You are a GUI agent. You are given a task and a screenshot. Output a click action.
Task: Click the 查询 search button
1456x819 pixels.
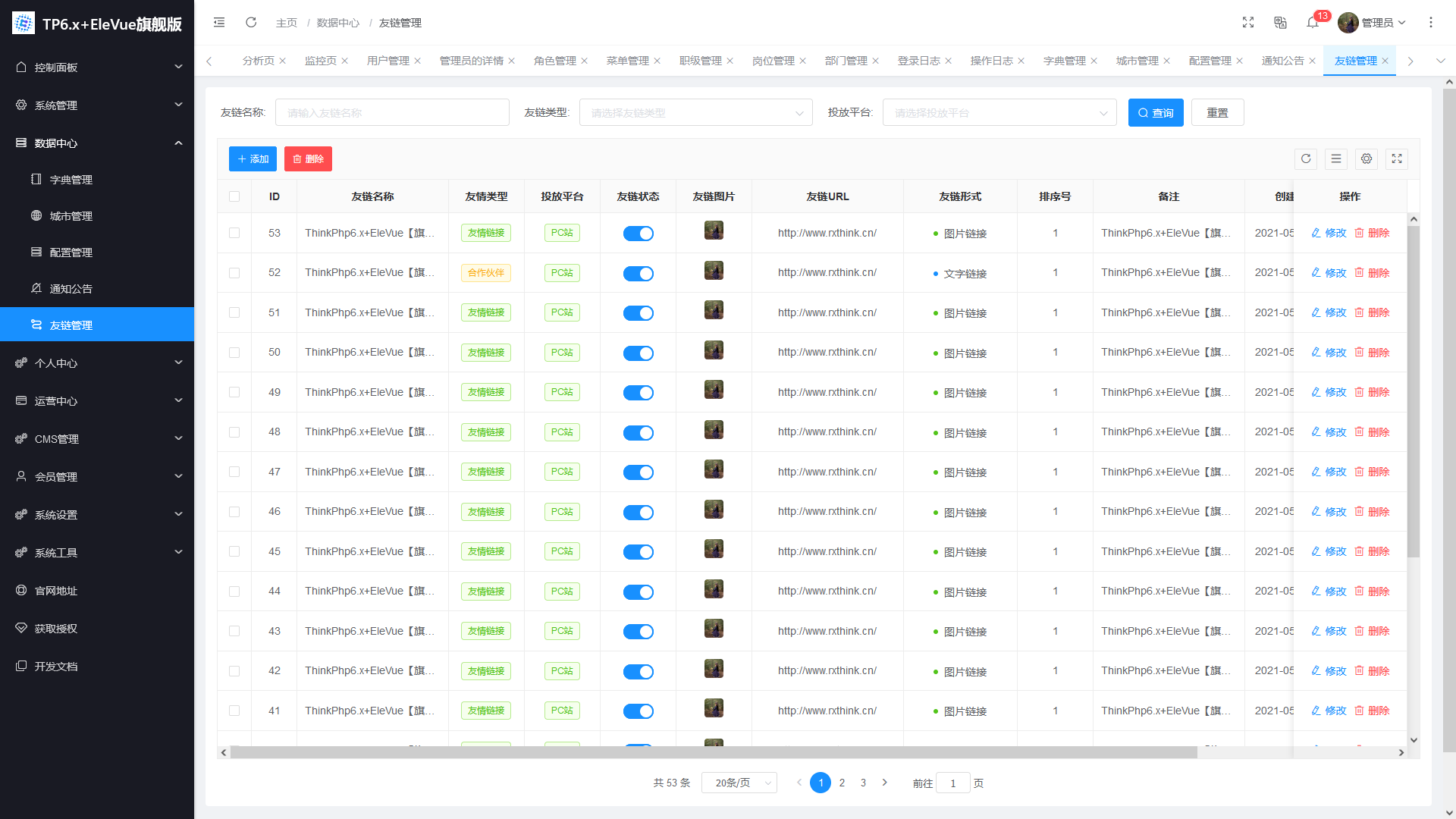[x=1156, y=113]
